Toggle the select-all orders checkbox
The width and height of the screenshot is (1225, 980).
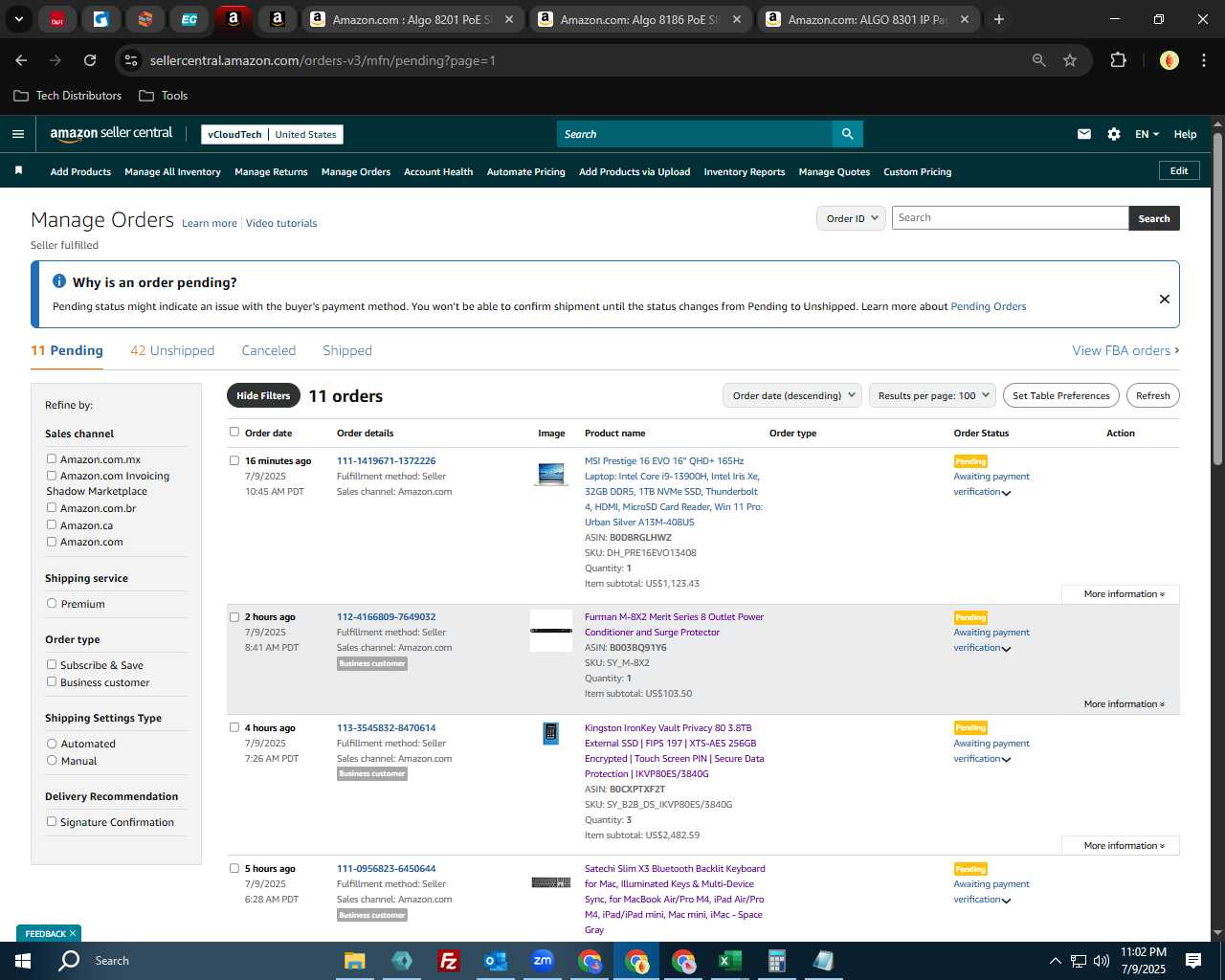tap(234, 432)
